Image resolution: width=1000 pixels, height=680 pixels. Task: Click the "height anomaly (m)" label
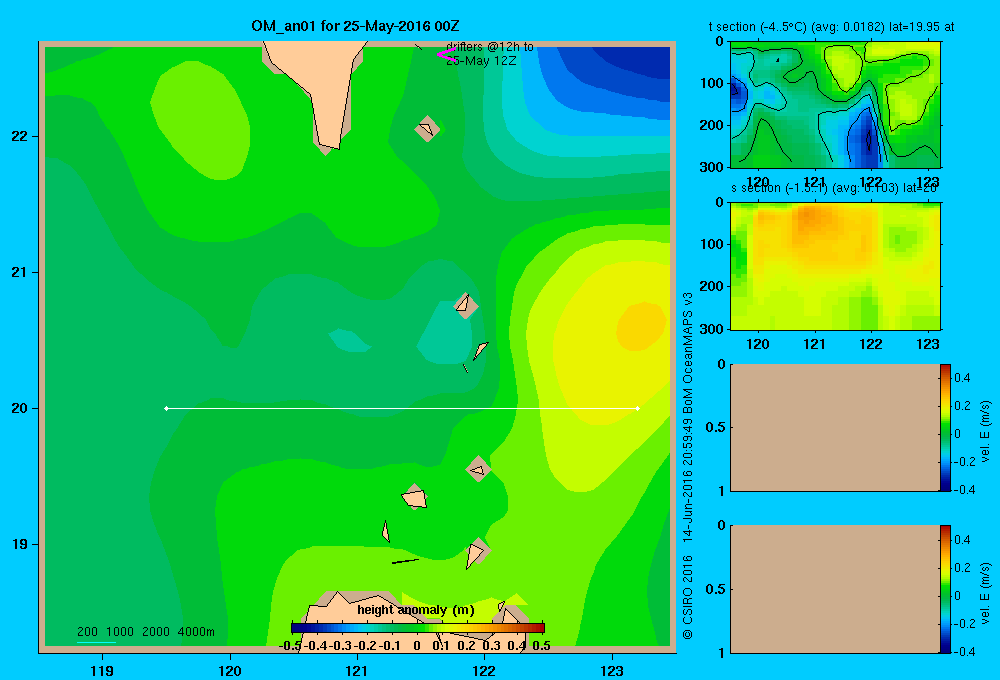click(416, 610)
